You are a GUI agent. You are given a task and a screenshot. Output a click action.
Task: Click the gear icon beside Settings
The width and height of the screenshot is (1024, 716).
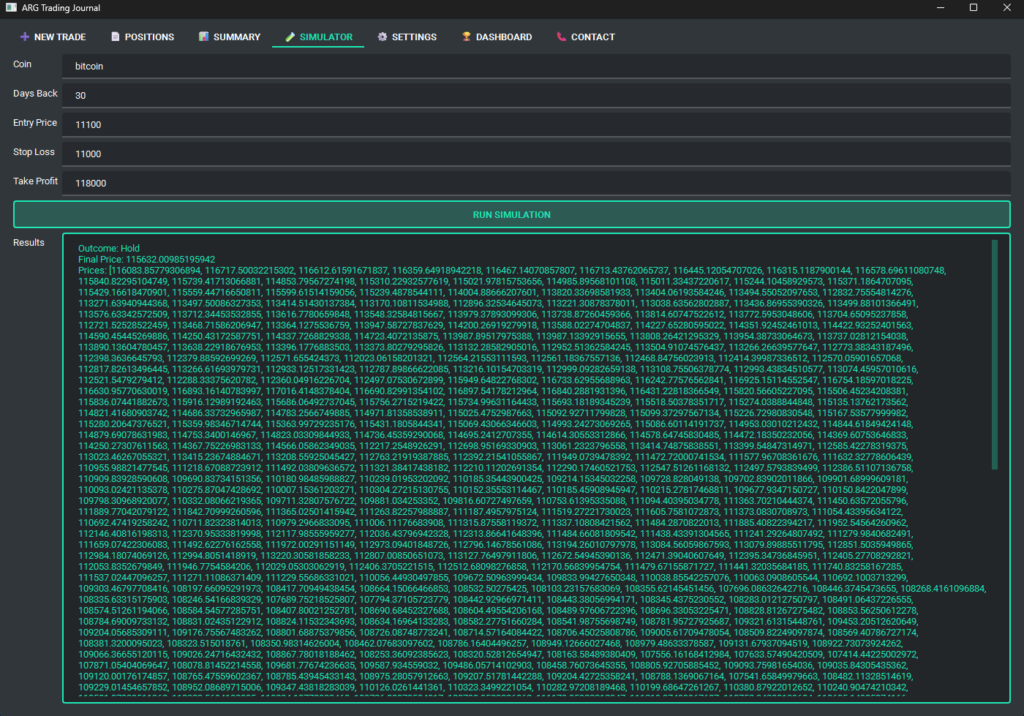pyautogui.click(x=382, y=37)
